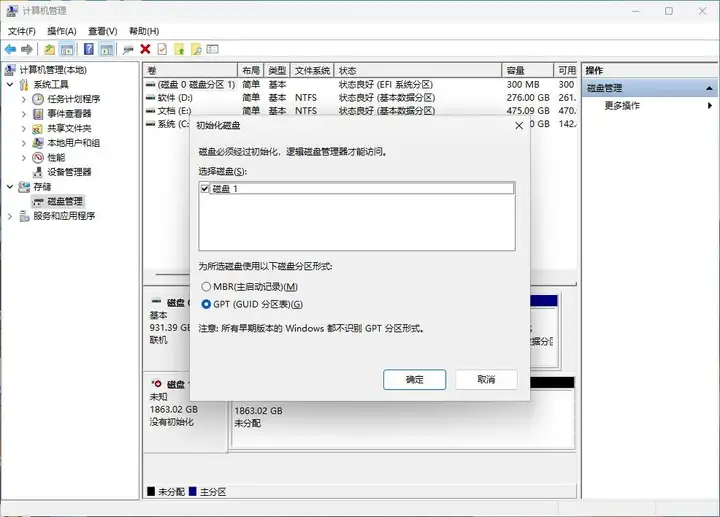This screenshot has height=517, width=720.
Task: Click the 状态 column header
Action: coord(418,71)
